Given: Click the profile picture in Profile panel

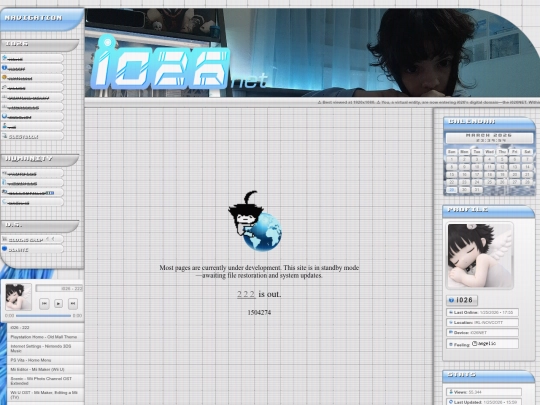Looking at the screenshot, I should [x=480, y=256].
